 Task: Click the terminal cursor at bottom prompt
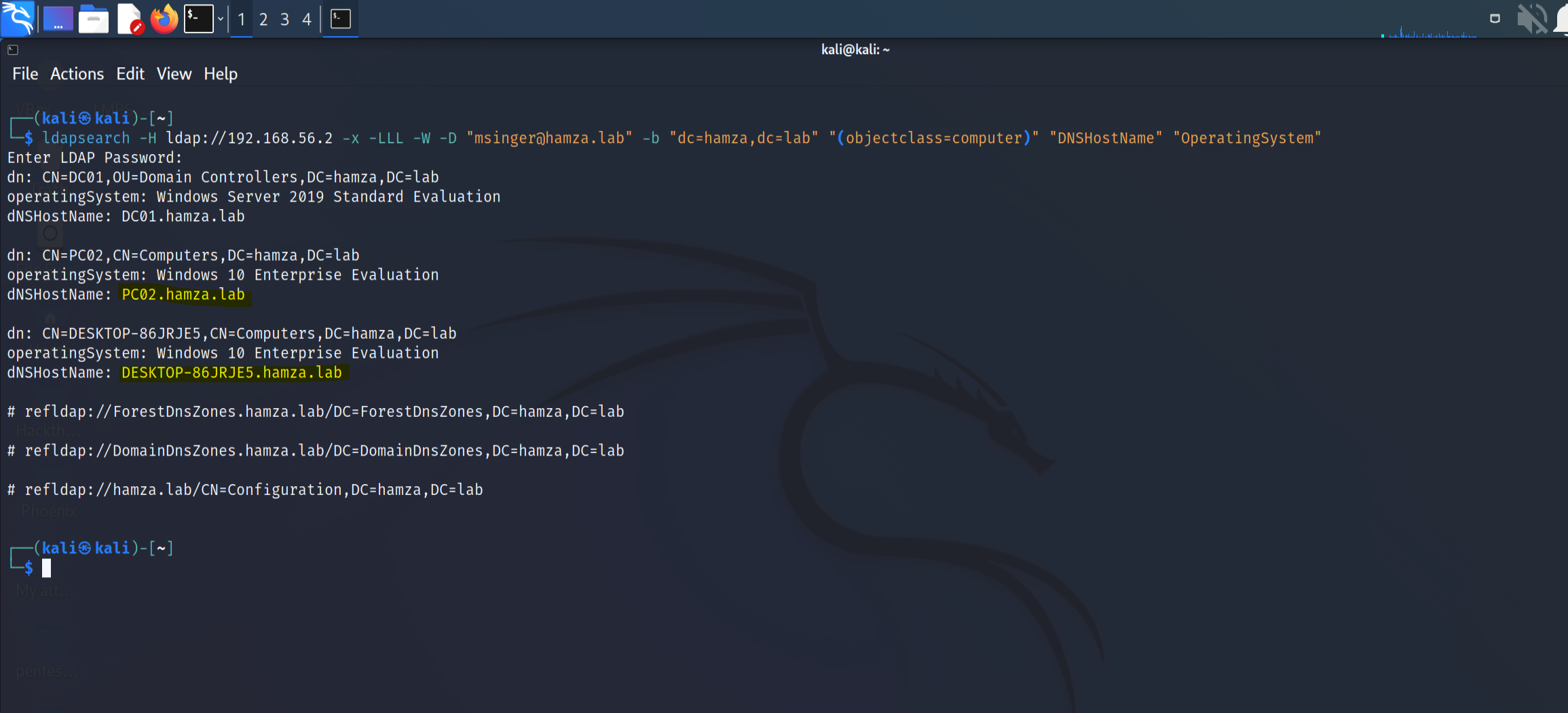(x=46, y=568)
